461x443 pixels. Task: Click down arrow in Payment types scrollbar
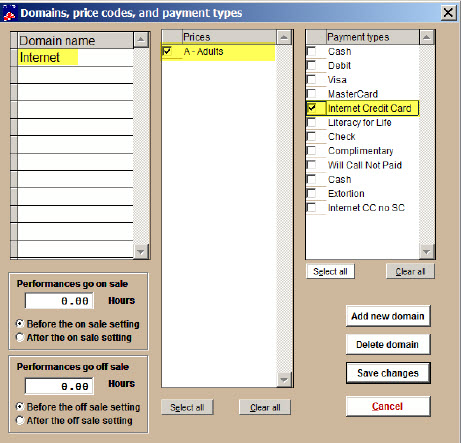(427, 252)
